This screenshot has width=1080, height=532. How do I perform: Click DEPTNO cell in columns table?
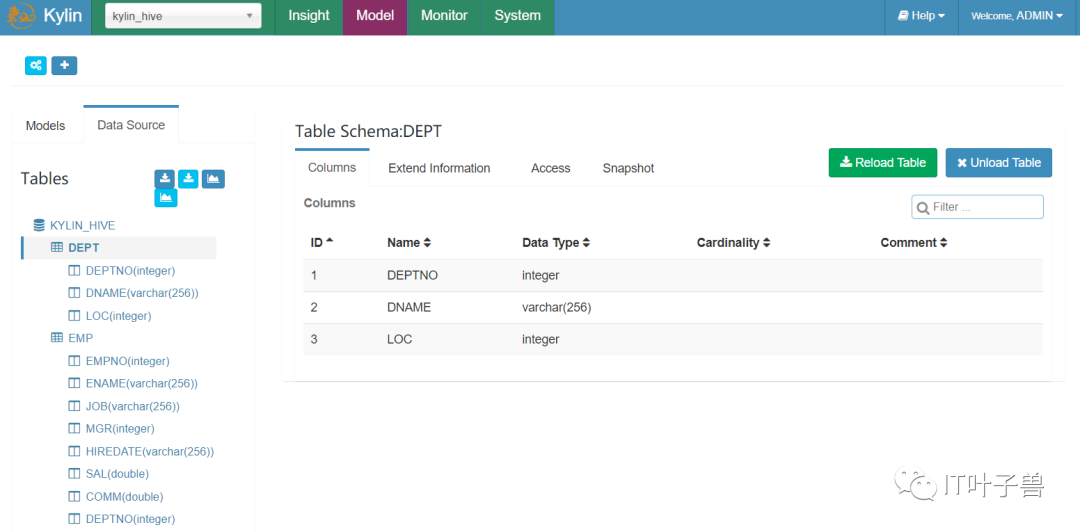point(413,275)
